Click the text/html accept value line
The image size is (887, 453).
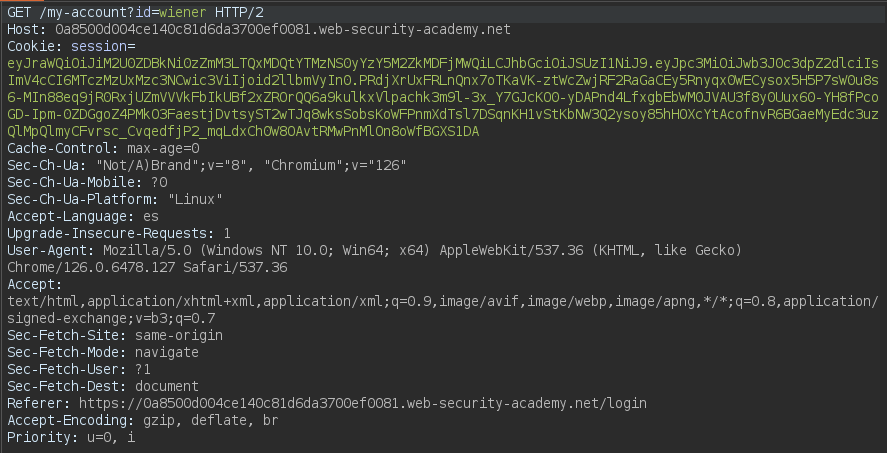pyautogui.click(x=440, y=301)
